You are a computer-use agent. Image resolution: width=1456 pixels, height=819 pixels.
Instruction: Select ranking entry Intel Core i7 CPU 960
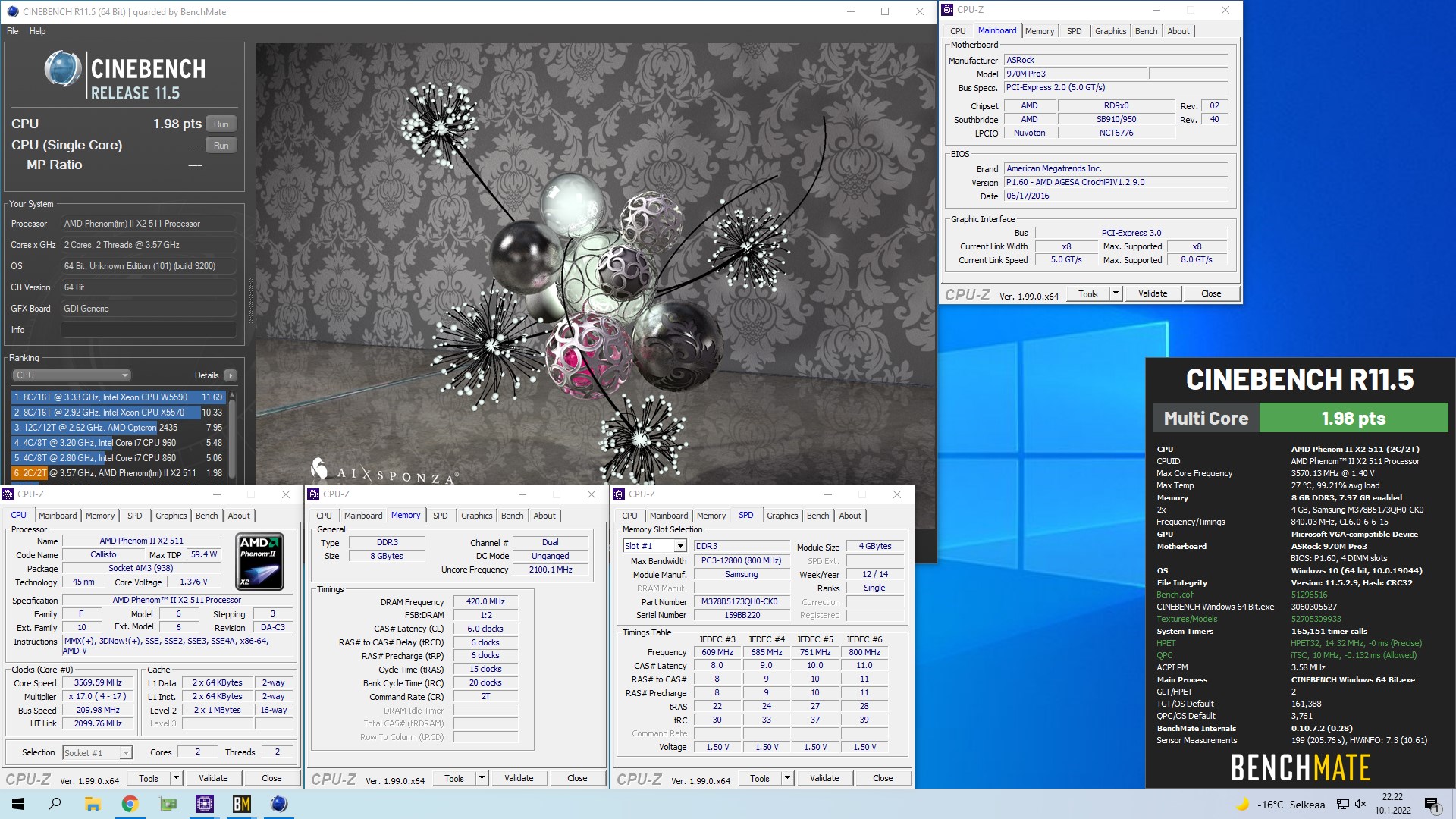click(118, 443)
